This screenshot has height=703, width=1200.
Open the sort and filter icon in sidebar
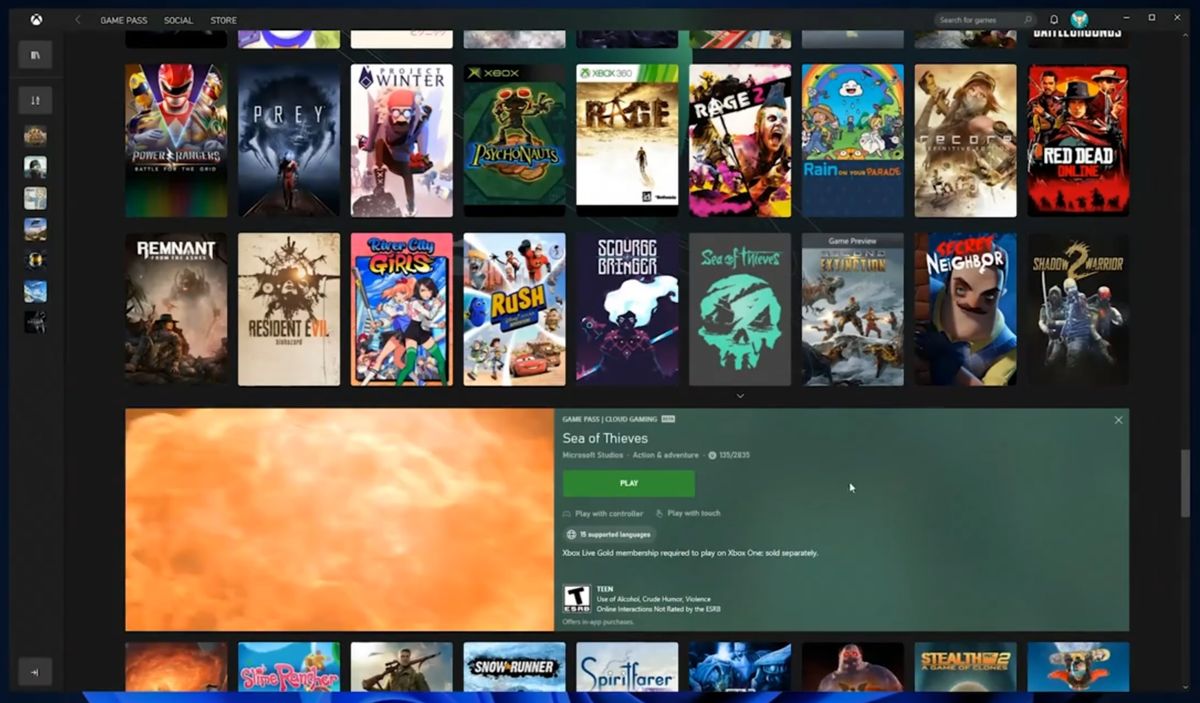pos(36,100)
